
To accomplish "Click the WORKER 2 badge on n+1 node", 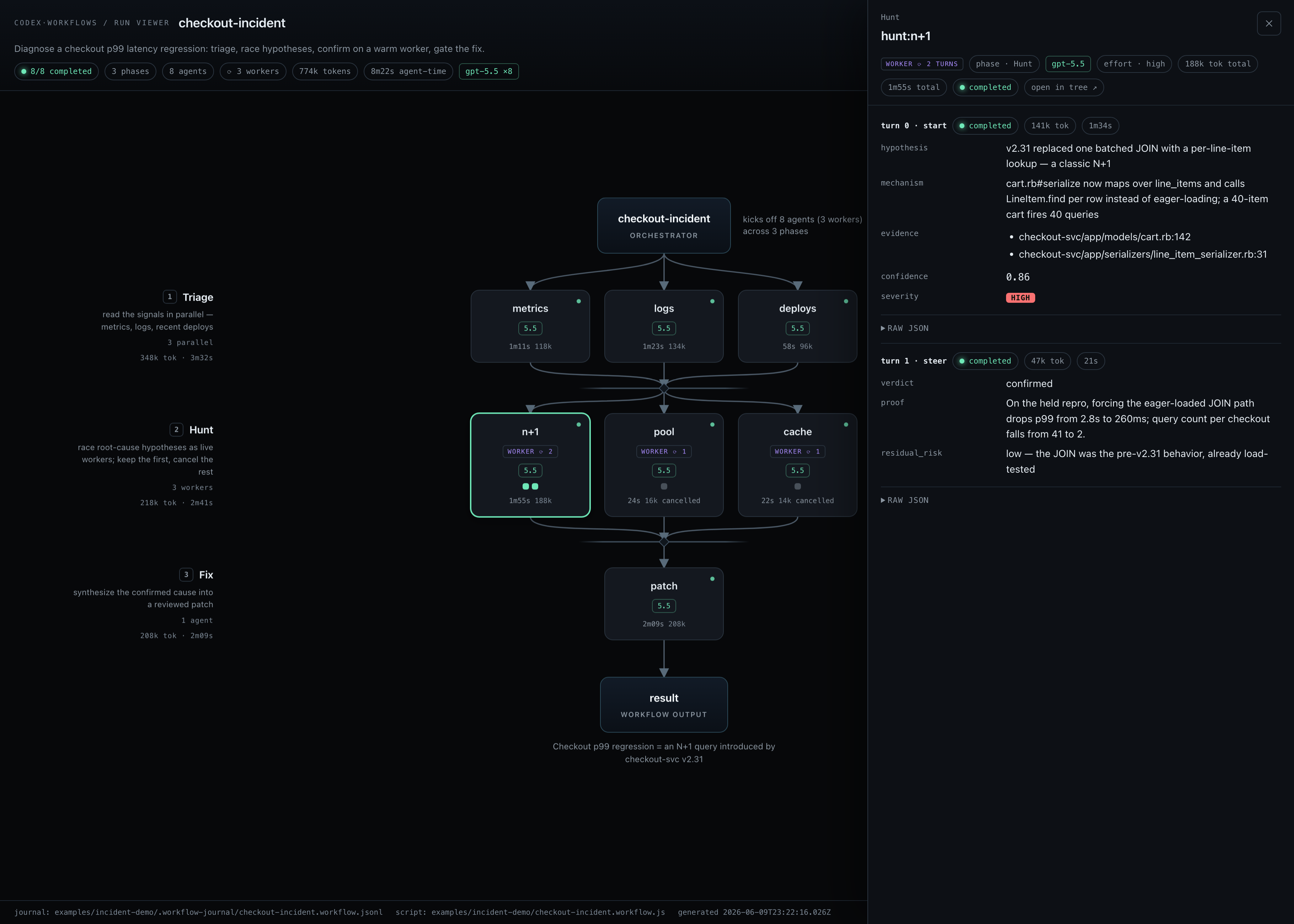I will [x=530, y=451].
